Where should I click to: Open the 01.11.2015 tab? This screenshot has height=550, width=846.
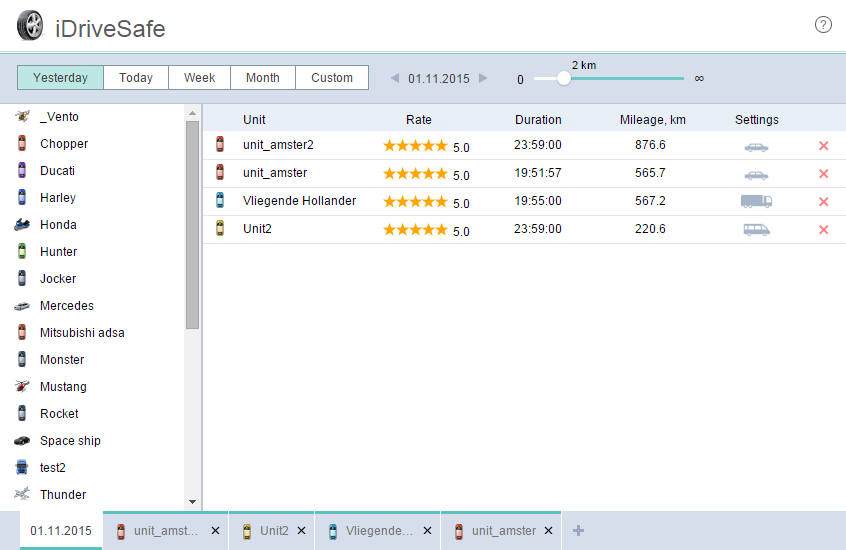coord(61,531)
